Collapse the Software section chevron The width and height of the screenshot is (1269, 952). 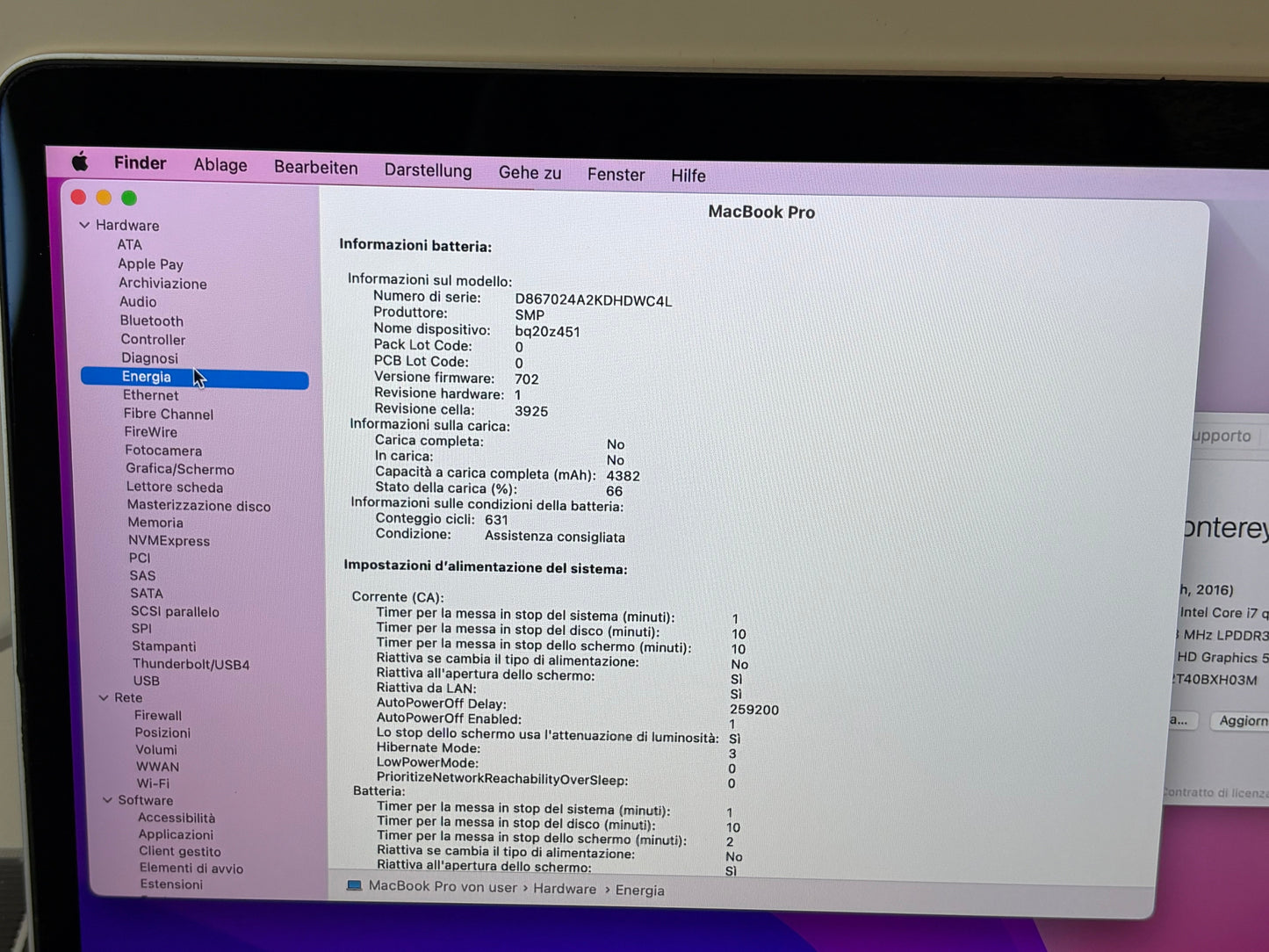point(108,800)
